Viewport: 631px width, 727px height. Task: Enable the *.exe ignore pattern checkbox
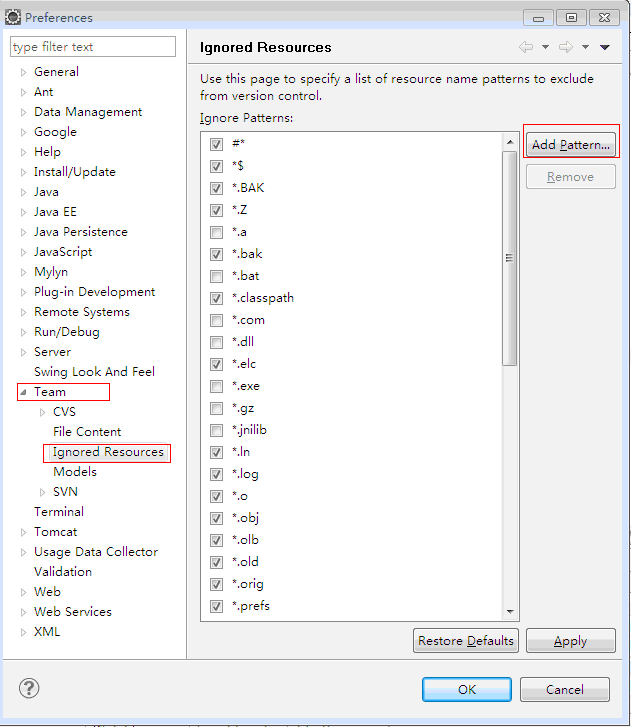(x=216, y=386)
